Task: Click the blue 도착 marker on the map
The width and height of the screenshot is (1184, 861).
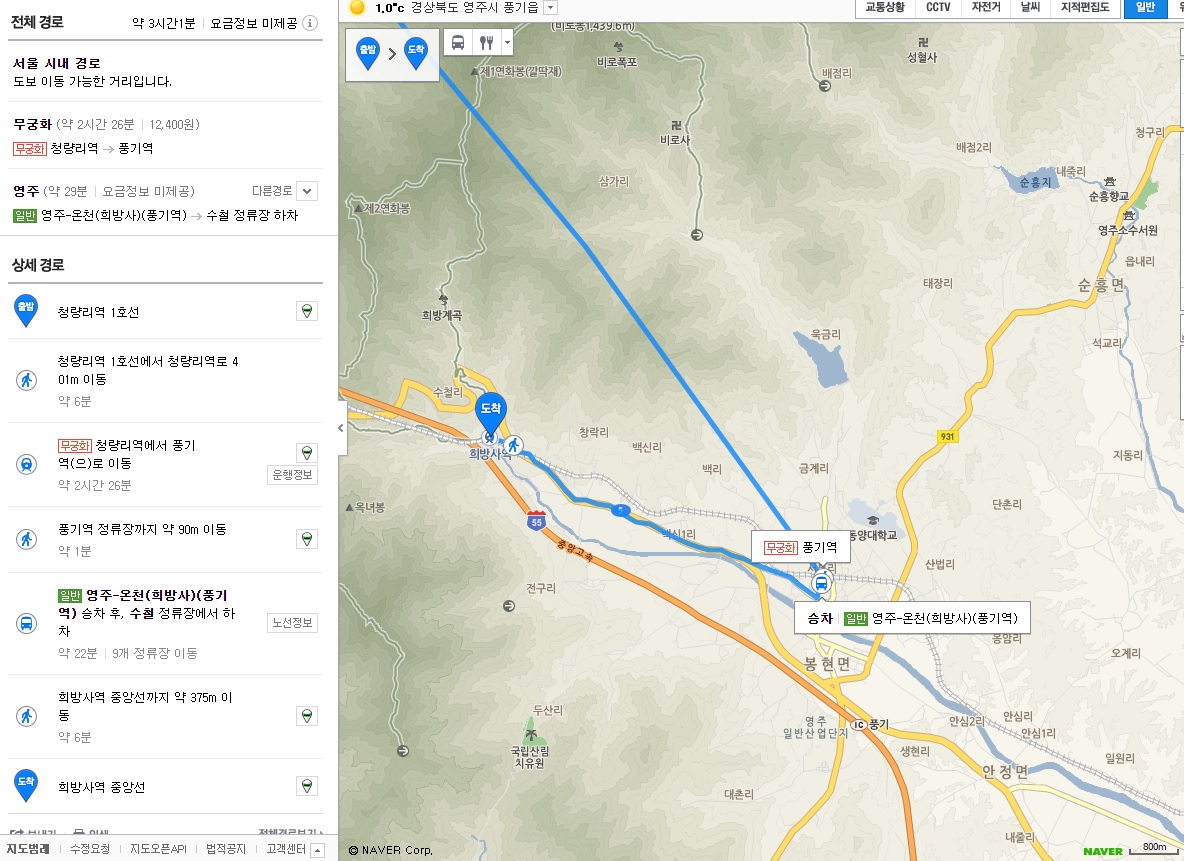Action: point(491,413)
